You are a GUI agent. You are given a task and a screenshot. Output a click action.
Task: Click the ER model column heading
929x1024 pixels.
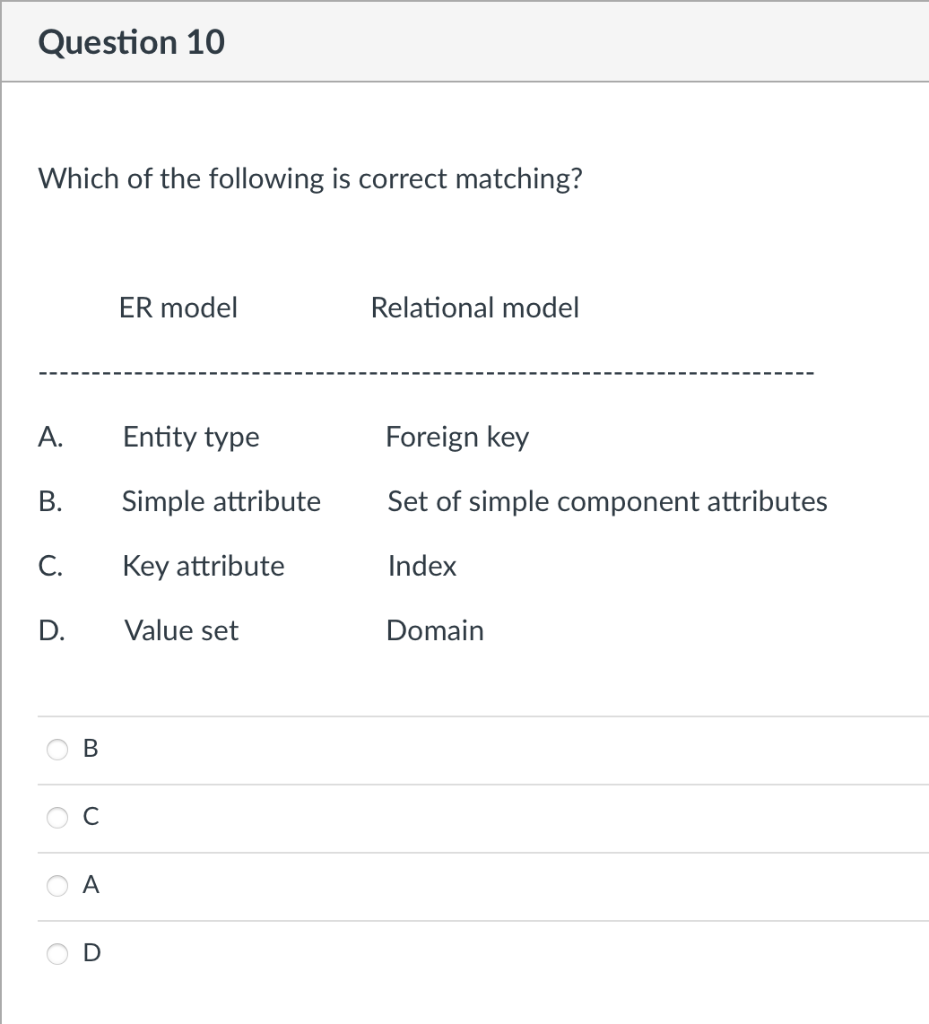click(178, 308)
